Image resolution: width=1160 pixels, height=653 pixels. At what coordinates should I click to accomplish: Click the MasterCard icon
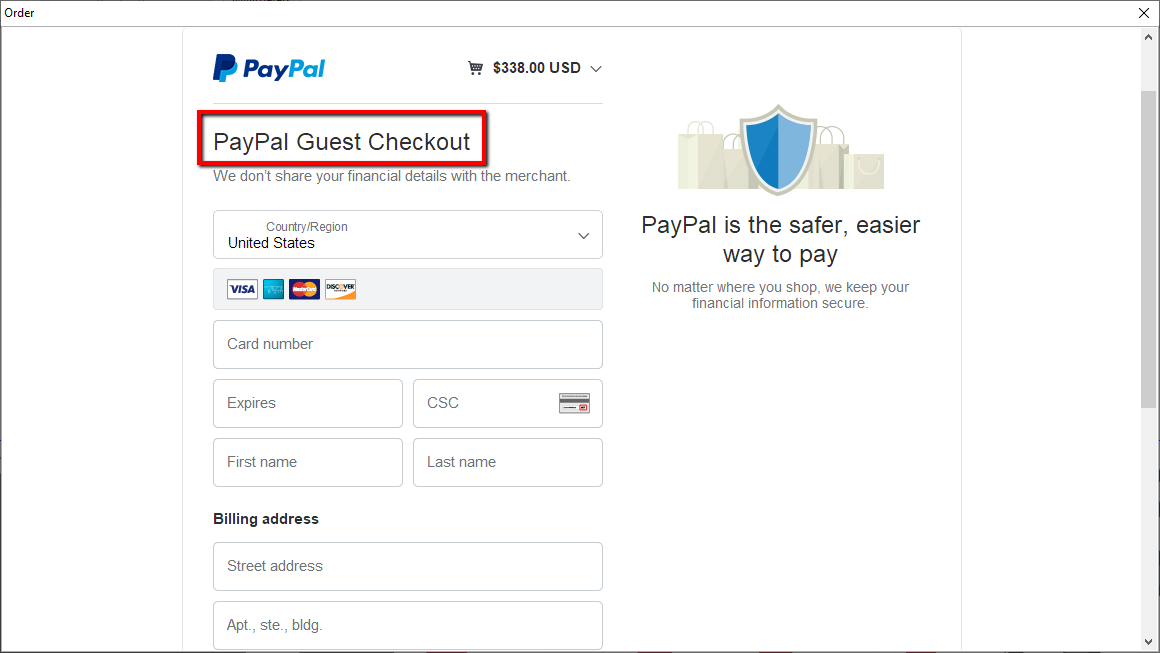click(304, 289)
